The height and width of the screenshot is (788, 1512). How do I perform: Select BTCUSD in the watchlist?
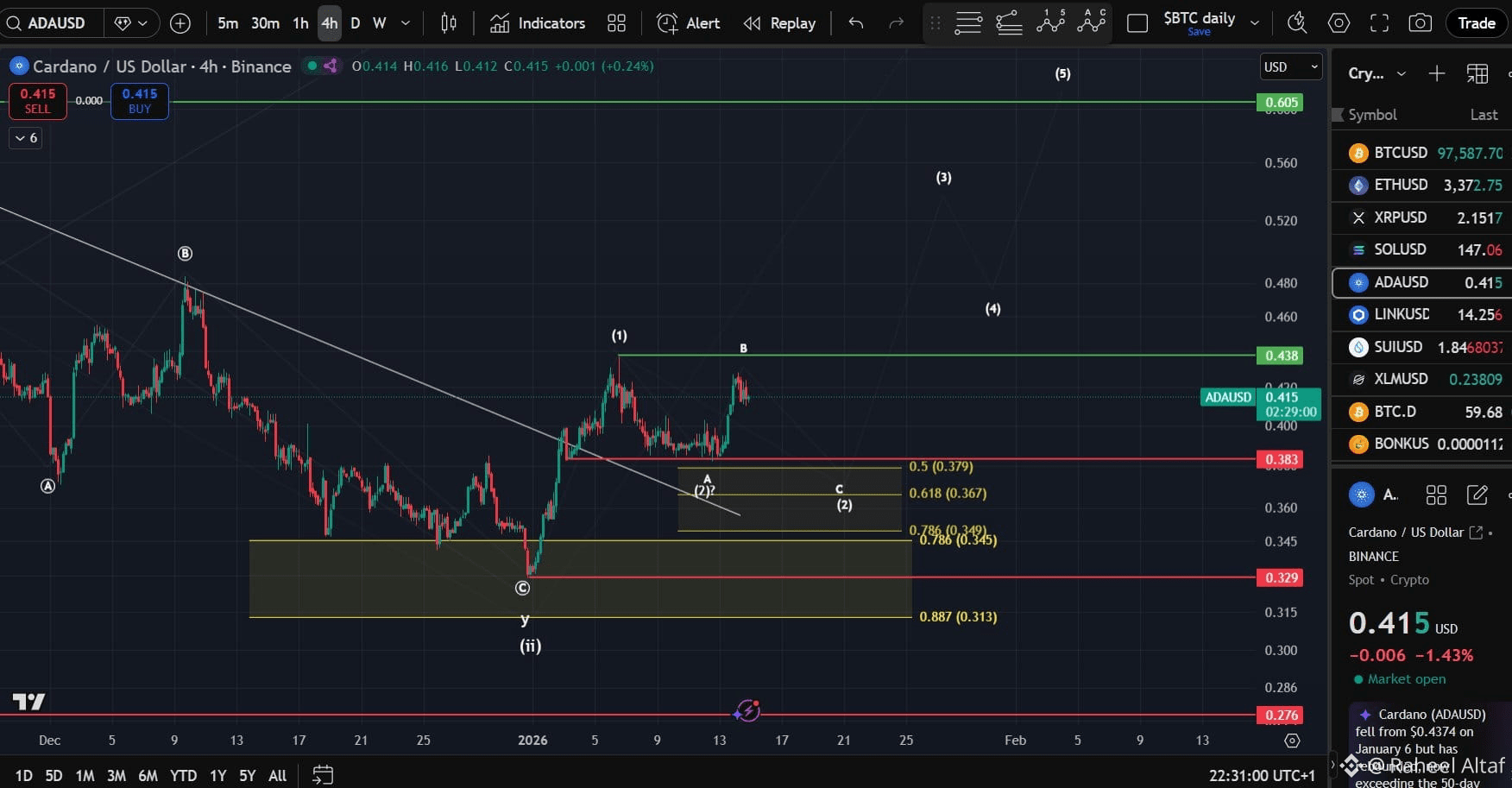[x=1422, y=153]
